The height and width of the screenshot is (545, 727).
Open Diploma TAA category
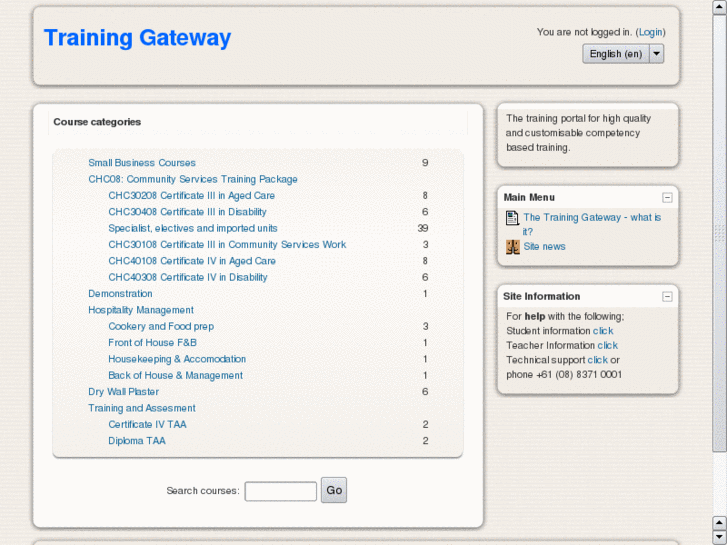[x=137, y=441]
